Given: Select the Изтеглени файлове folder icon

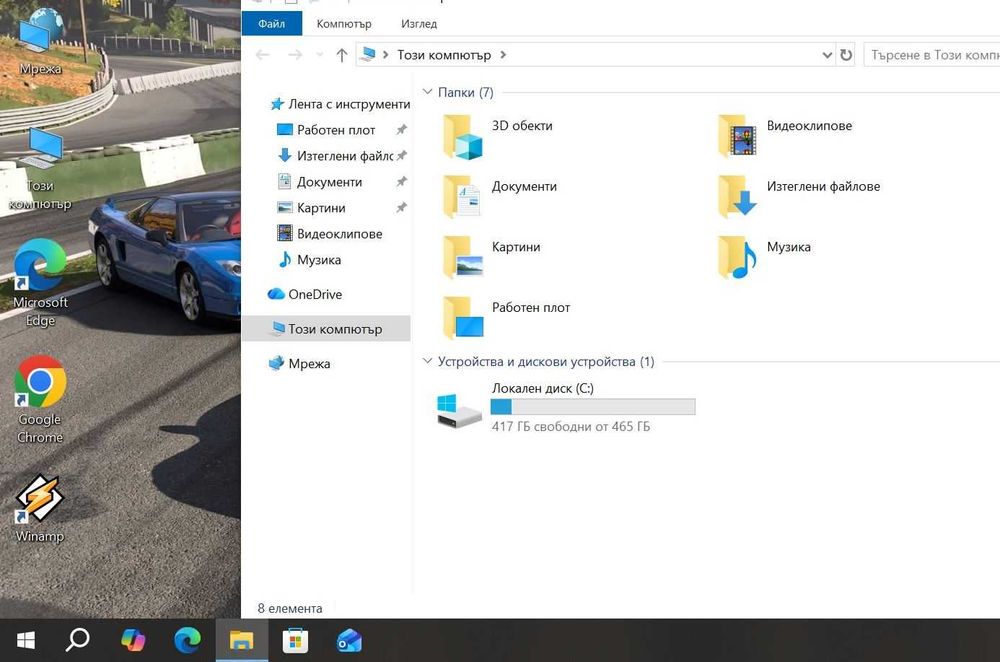Looking at the screenshot, I should pos(737,197).
